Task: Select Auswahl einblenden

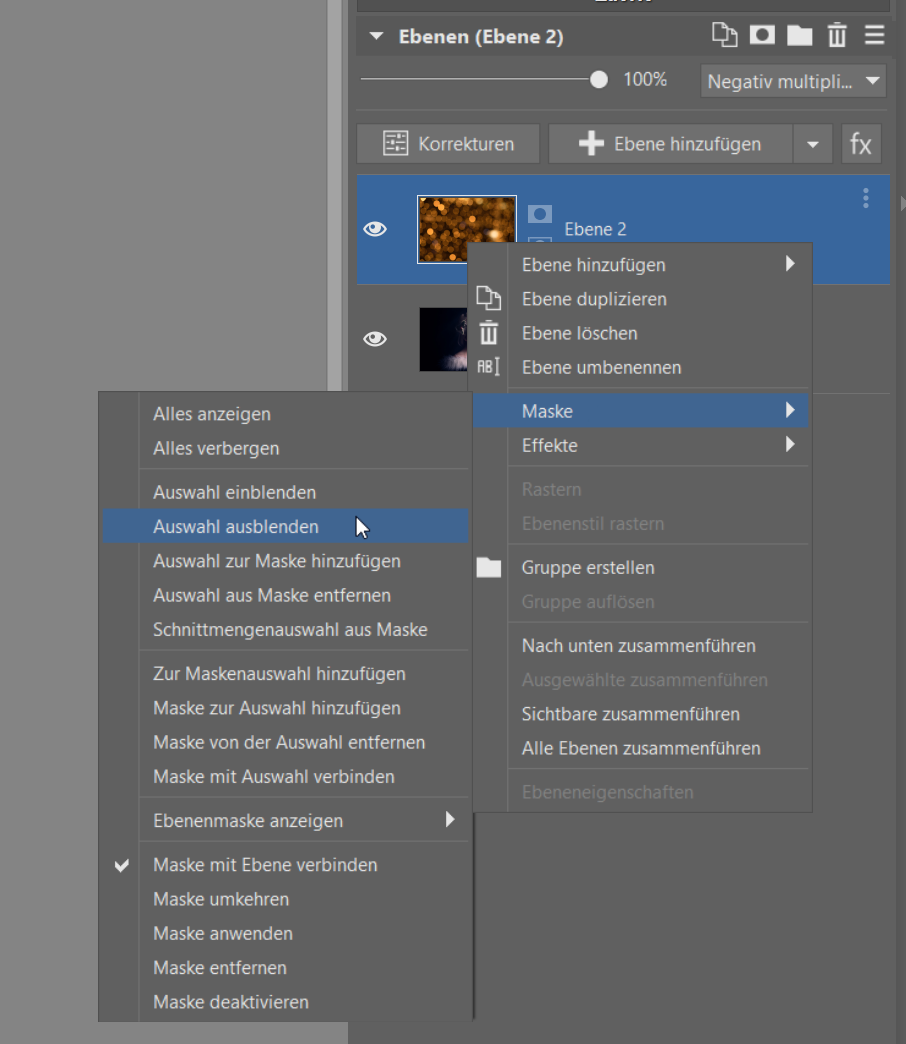Action: [286, 493]
